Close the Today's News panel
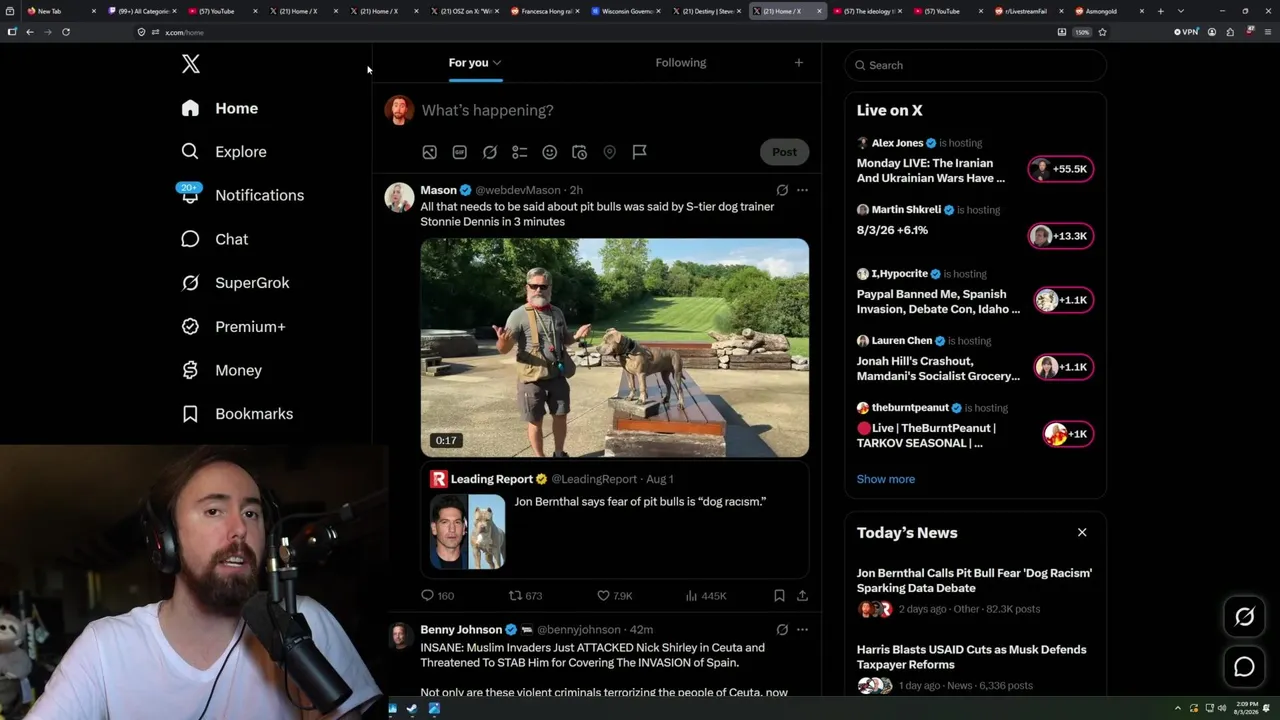This screenshot has width=1280, height=720. point(1082,532)
